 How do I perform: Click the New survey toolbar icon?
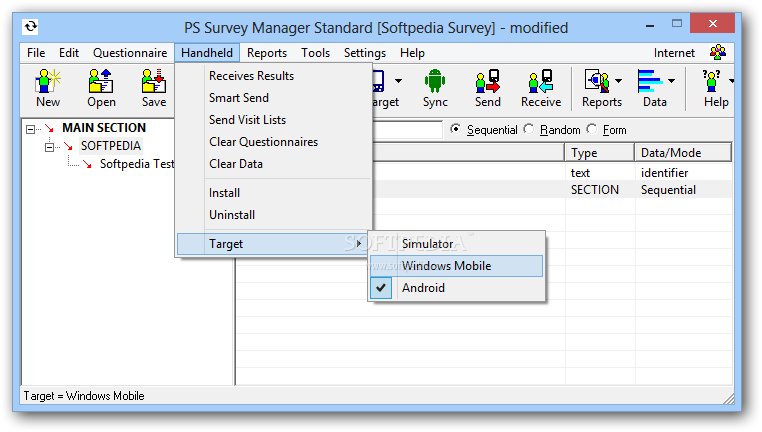click(48, 81)
